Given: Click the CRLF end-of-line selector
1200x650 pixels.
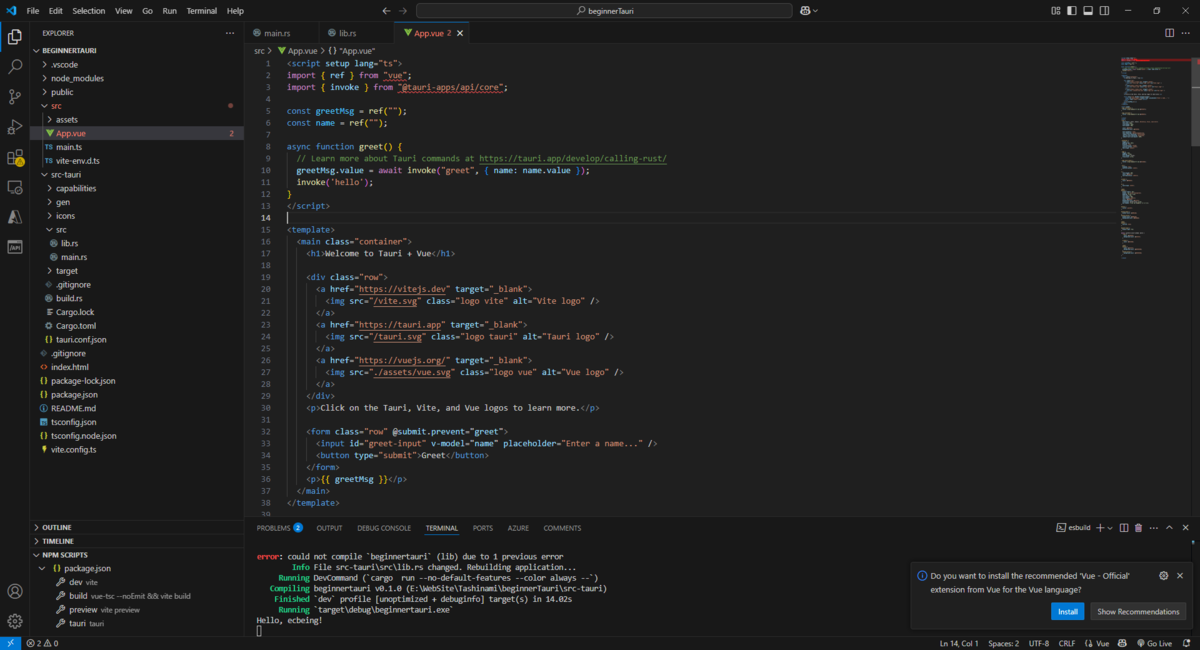Looking at the screenshot, I should click(x=1066, y=643).
